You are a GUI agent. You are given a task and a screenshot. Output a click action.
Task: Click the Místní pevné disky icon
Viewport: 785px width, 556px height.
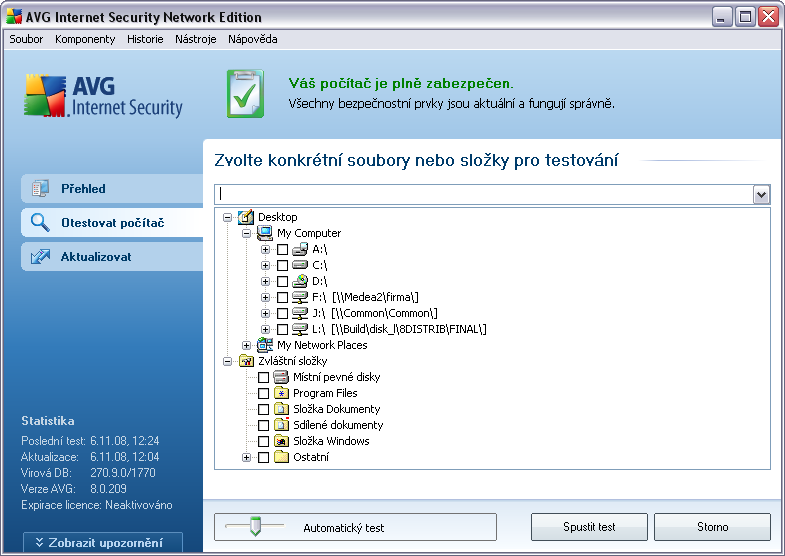pyautogui.click(x=281, y=377)
